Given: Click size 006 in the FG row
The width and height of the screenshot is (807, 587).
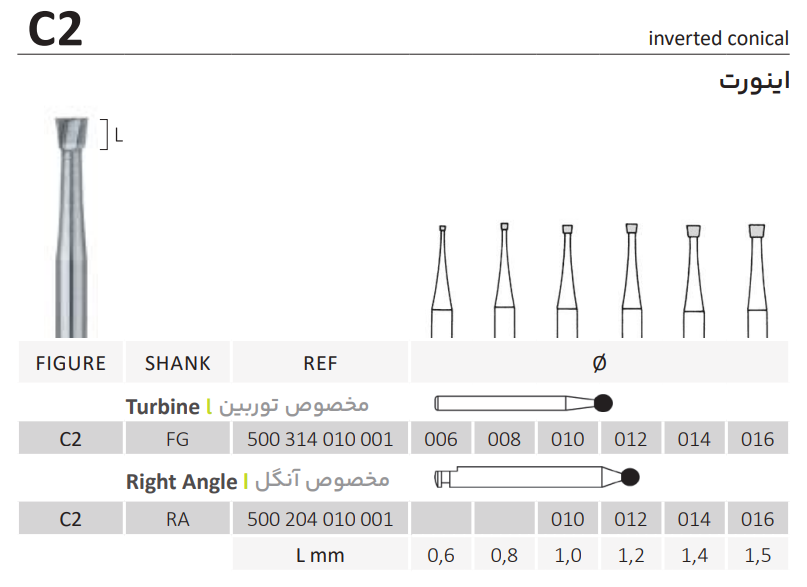Looking at the screenshot, I should tap(441, 439).
